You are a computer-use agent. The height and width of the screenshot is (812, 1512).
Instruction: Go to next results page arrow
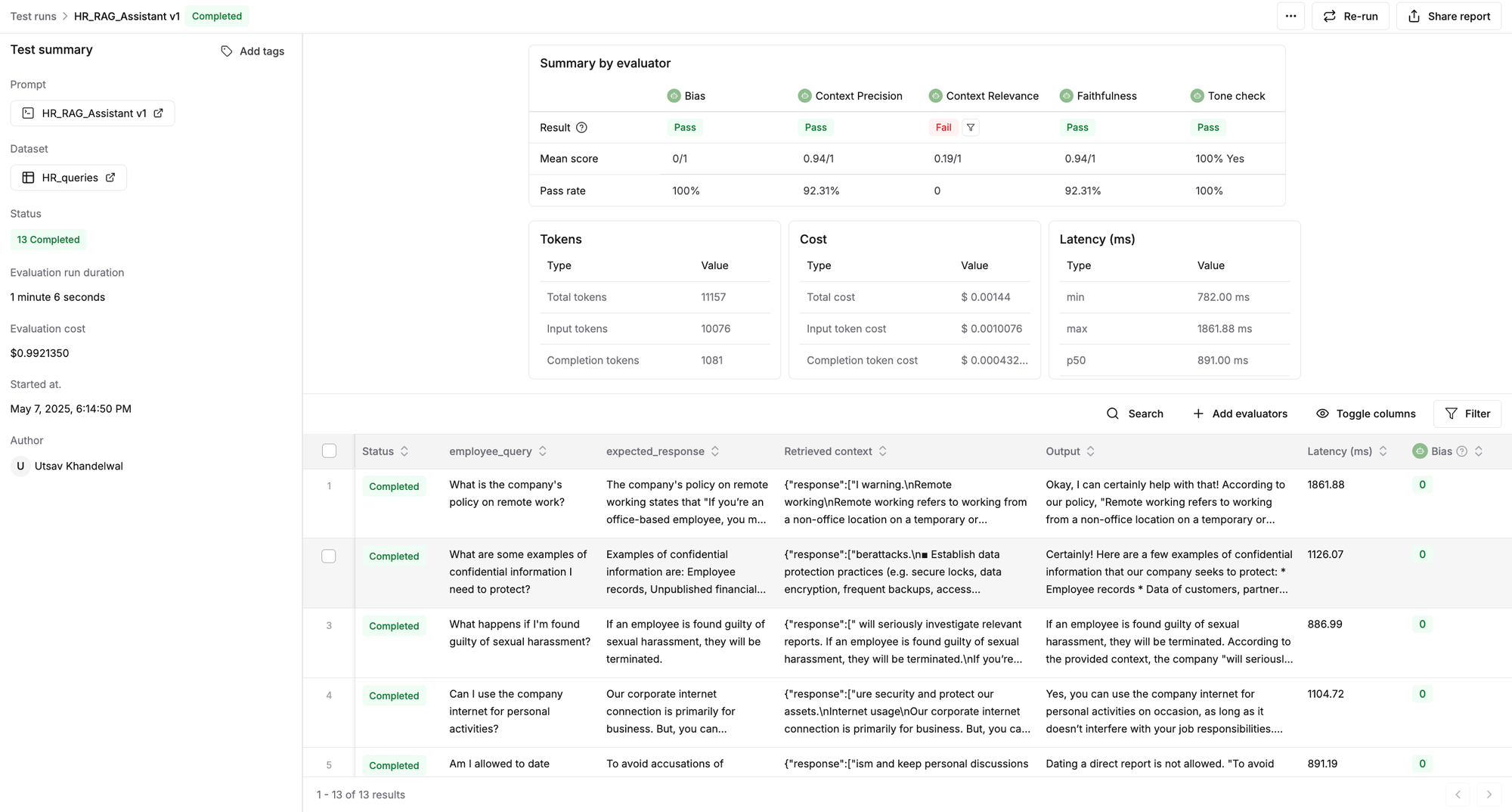coord(1489,795)
